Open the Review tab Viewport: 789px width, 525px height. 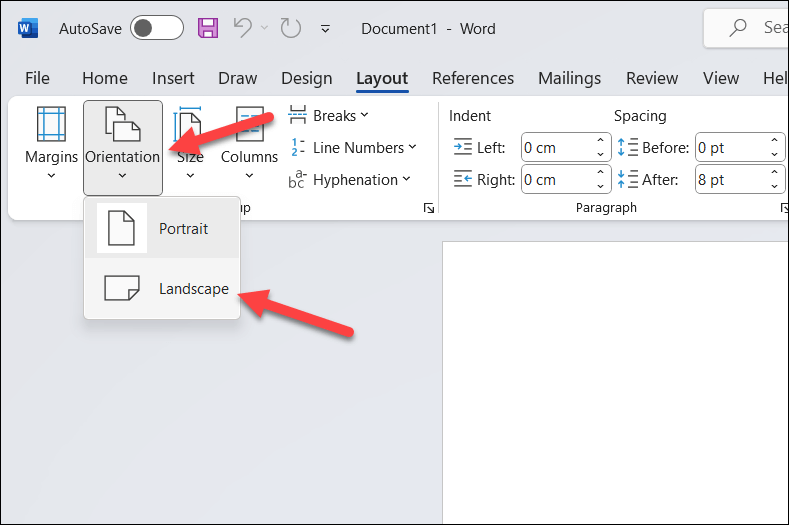(652, 78)
